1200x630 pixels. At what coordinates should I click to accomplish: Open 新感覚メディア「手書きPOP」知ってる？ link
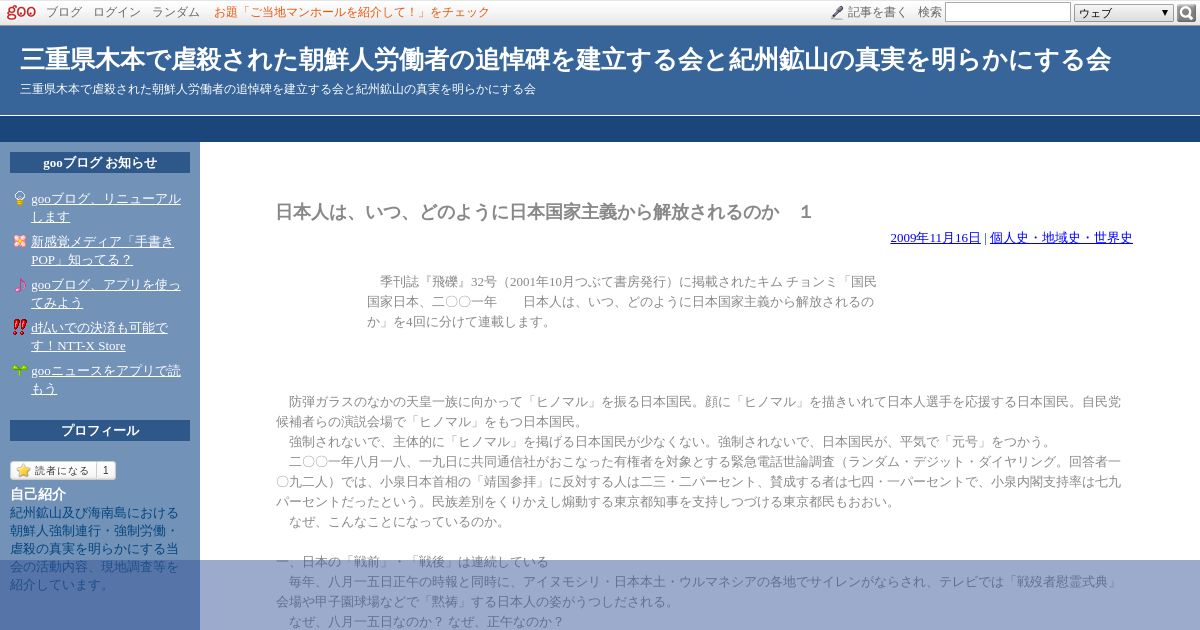102,250
